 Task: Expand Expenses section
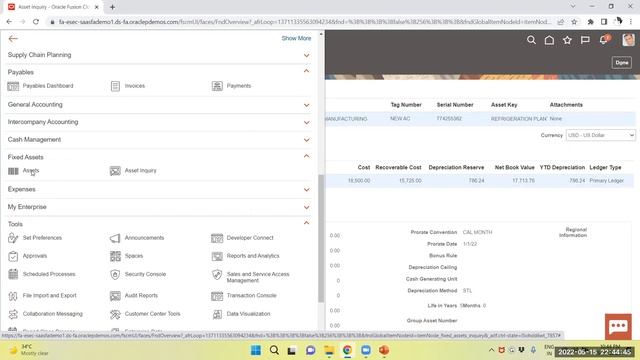click(307, 190)
